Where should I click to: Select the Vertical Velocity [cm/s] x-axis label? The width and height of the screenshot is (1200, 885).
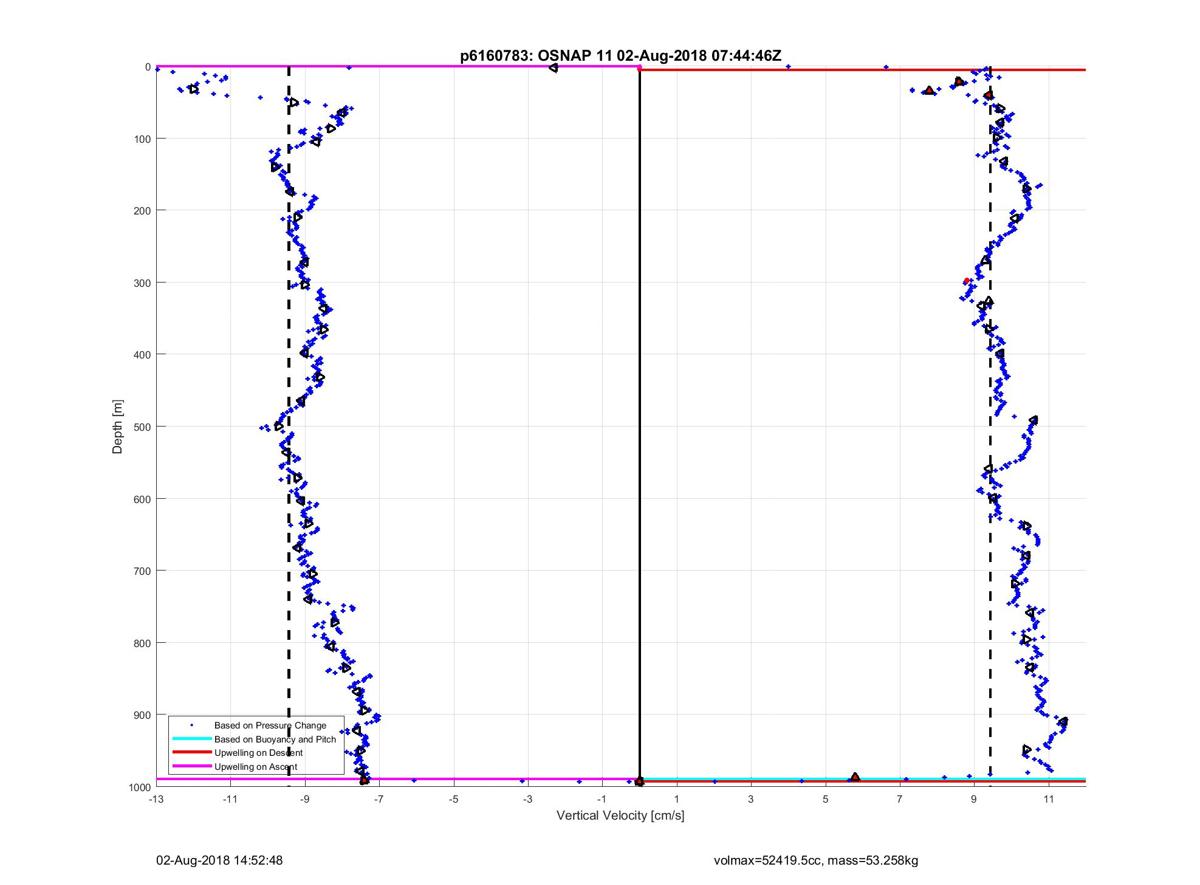620,816
